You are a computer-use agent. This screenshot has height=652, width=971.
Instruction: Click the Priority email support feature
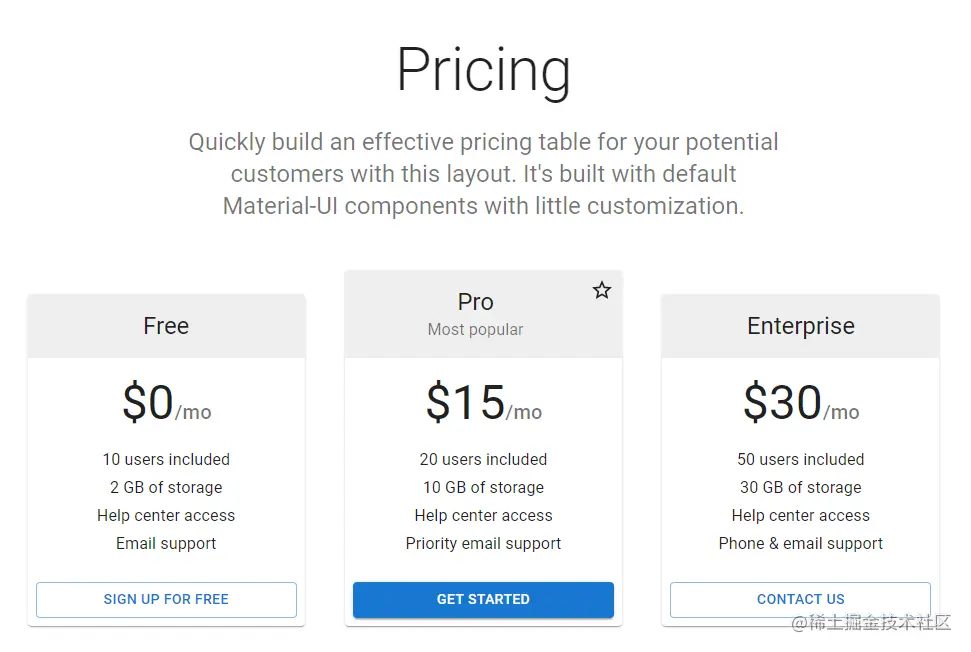pos(483,544)
